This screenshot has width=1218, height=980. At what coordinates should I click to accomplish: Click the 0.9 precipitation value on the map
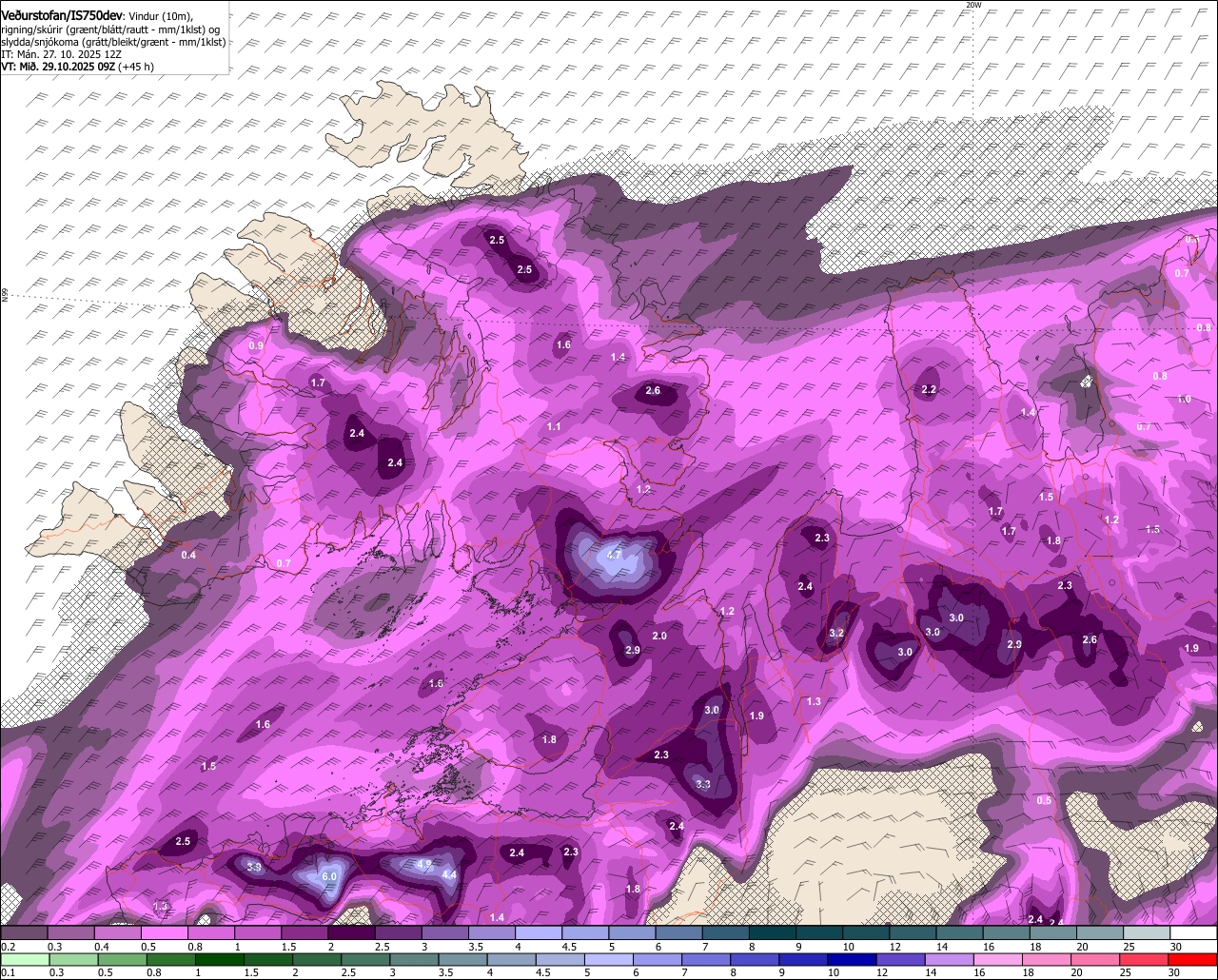[x=256, y=345]
